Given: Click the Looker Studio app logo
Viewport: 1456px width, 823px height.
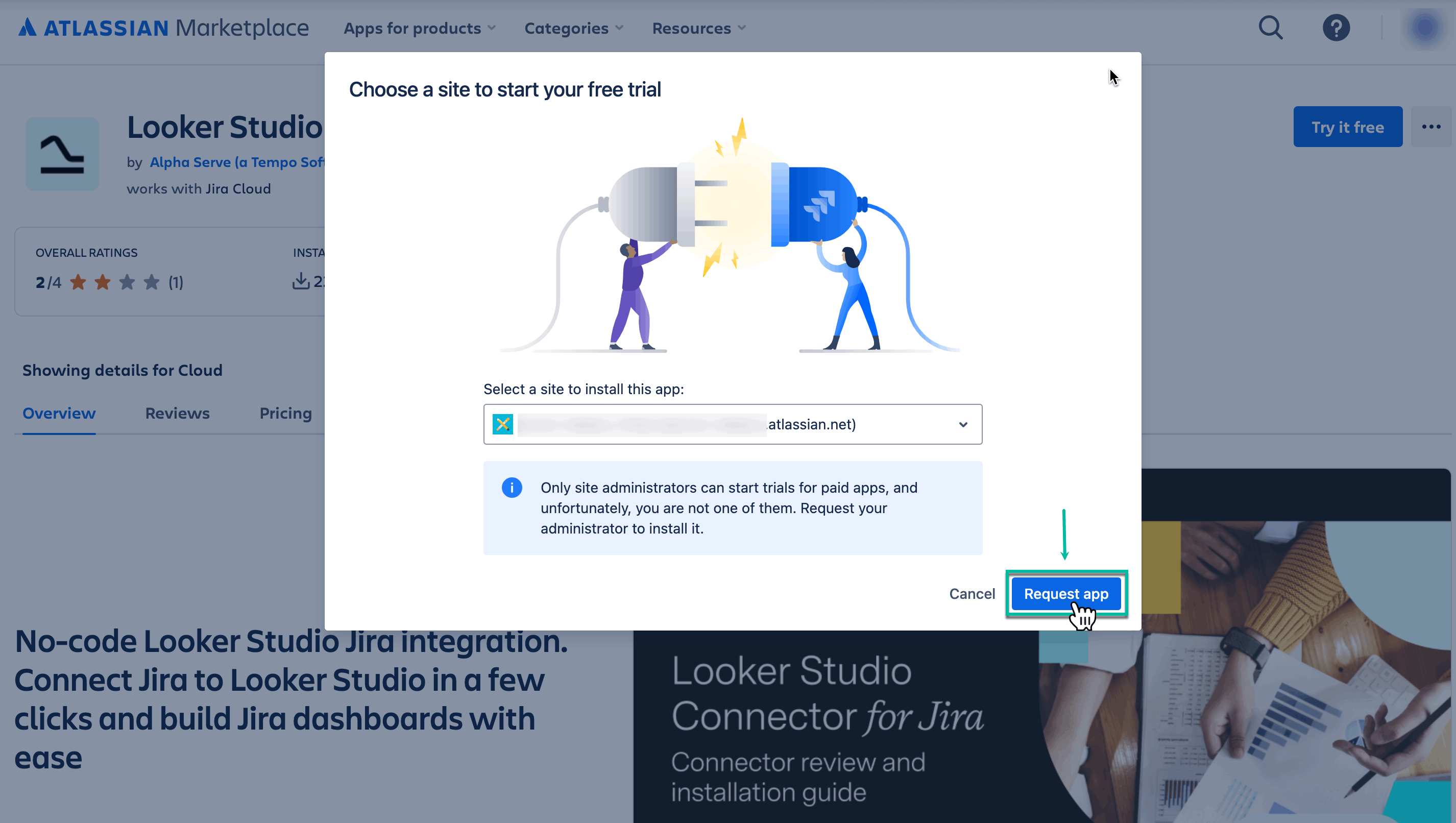Looking at the screenshot, I should tap(62, 154).
